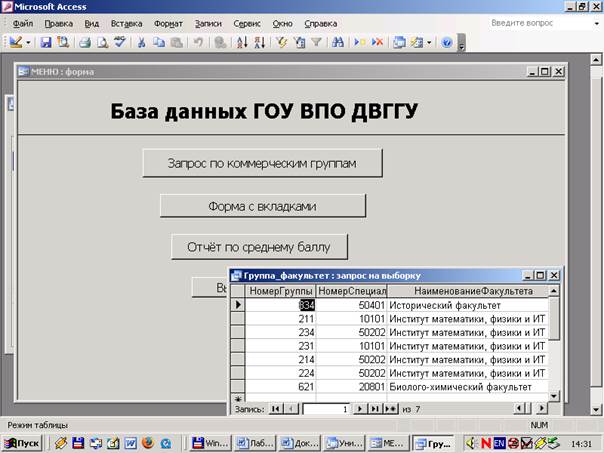Open the Вставка menu
This screenshot has height=453, width=604.
pyautogui.click(x=126, y=23)
